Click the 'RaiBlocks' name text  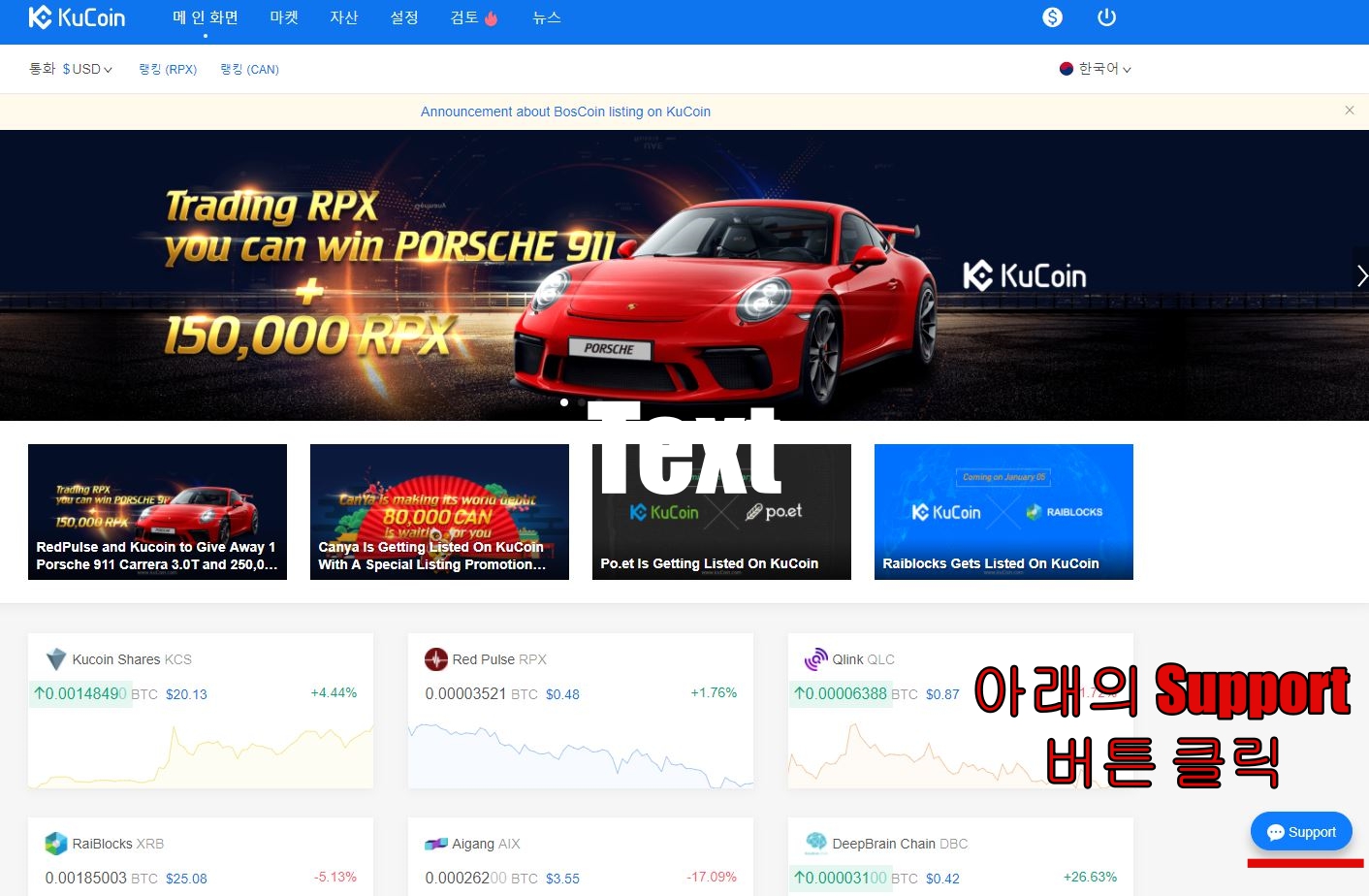coord(103,844)
